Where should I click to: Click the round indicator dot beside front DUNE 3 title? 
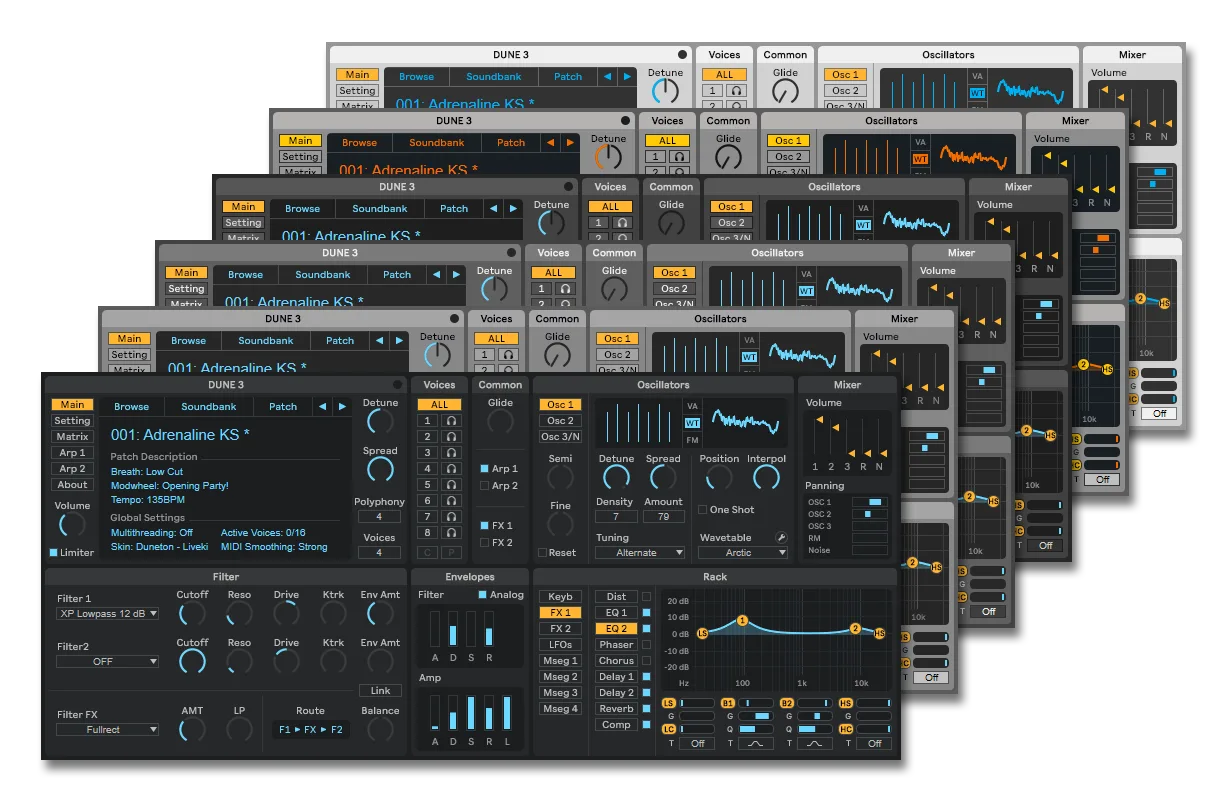pos(397,385)
